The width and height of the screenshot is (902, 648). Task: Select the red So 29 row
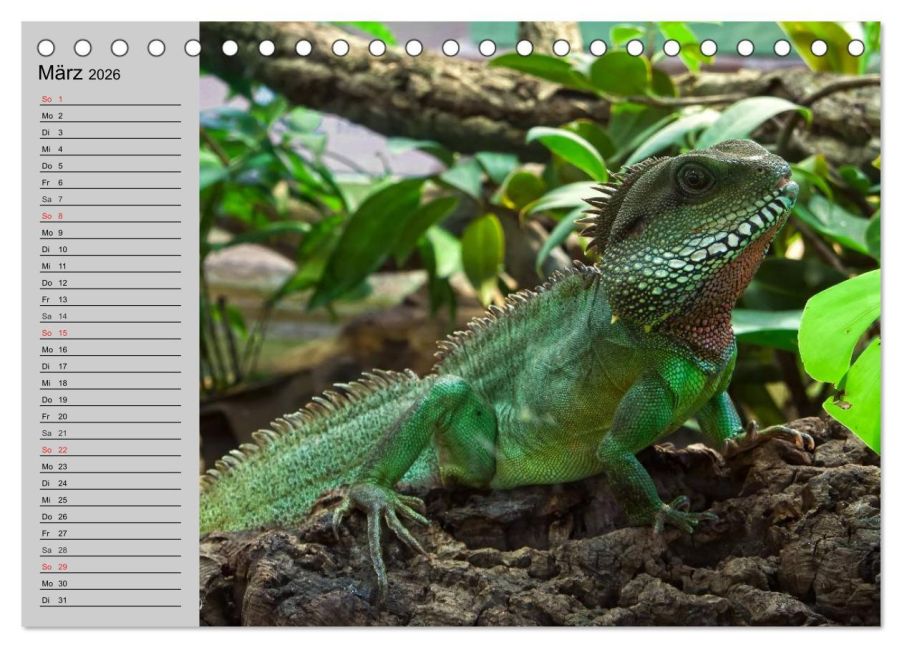point(110,566)
